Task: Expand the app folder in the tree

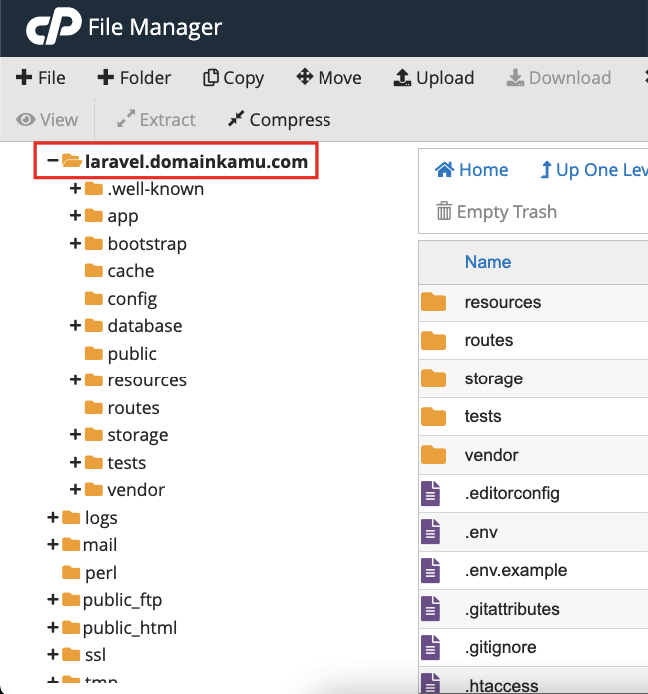Action: 75,216
